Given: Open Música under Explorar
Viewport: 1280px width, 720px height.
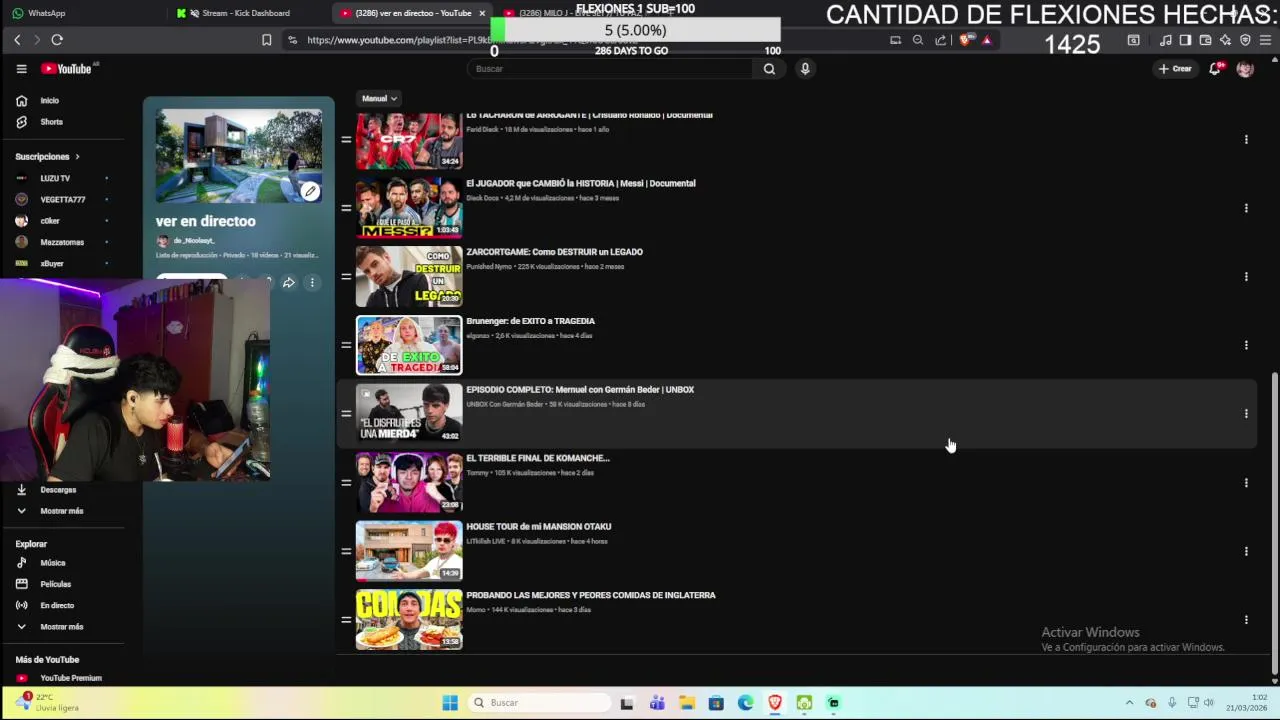Looking at the screenshot, I should click(52, 563).
